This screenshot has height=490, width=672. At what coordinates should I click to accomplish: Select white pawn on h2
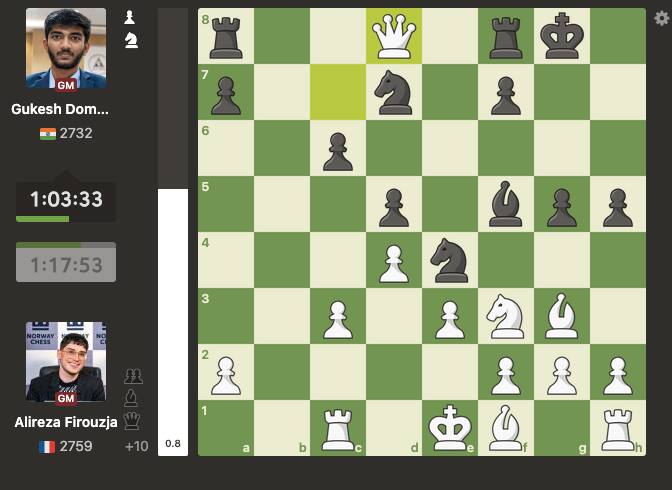pyautogui.click(x=618, y=376)
